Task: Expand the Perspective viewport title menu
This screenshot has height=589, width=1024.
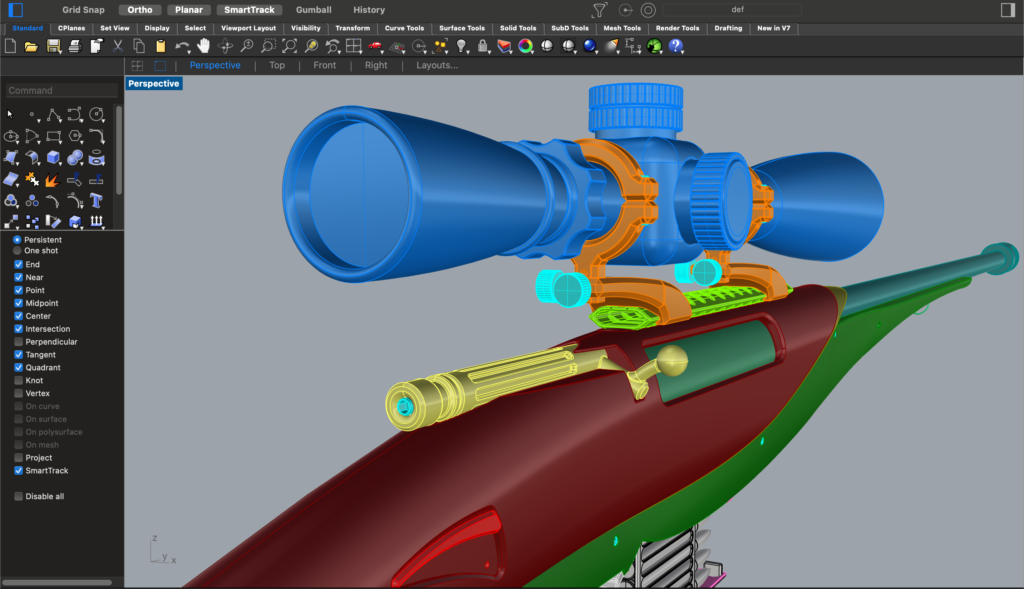Action: [154, 84]
